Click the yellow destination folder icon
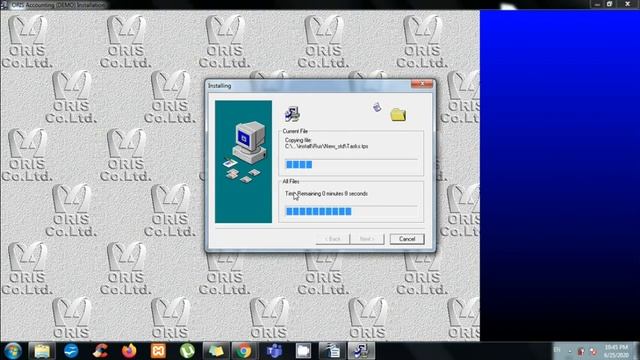Viewport: 640px width, 360px height. coord(398,114)
